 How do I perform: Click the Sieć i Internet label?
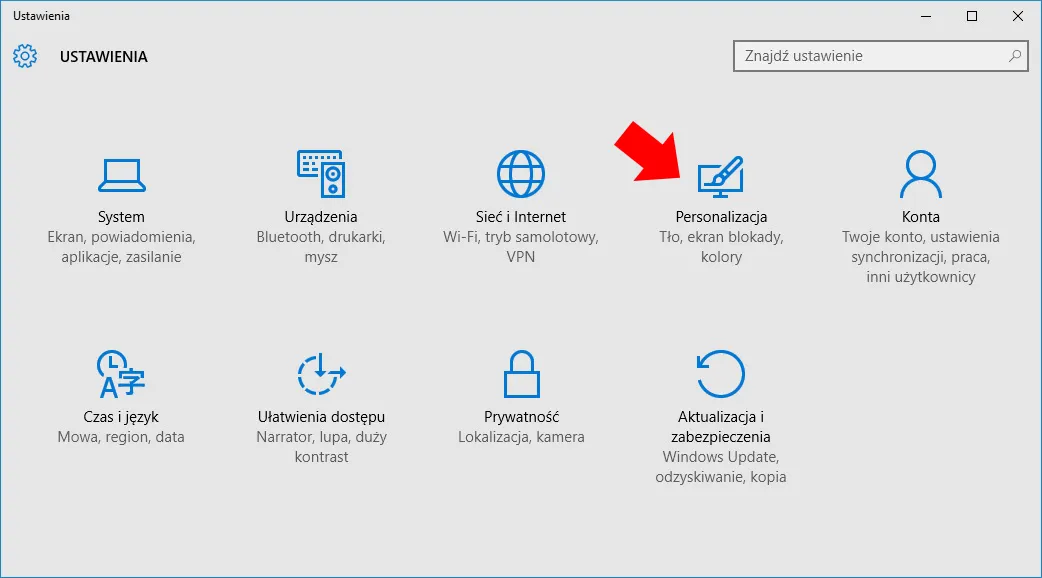tap(521, 217)
